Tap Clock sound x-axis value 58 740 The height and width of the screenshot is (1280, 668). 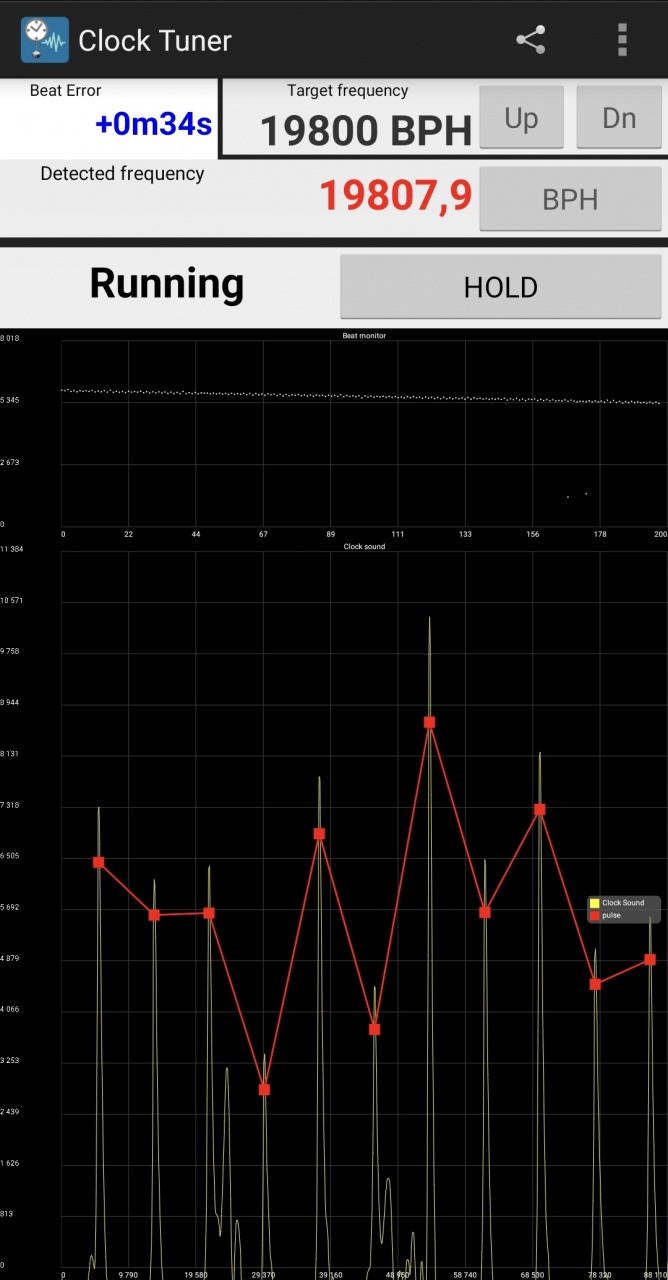pyautogui.click(x=464, y=1275)
